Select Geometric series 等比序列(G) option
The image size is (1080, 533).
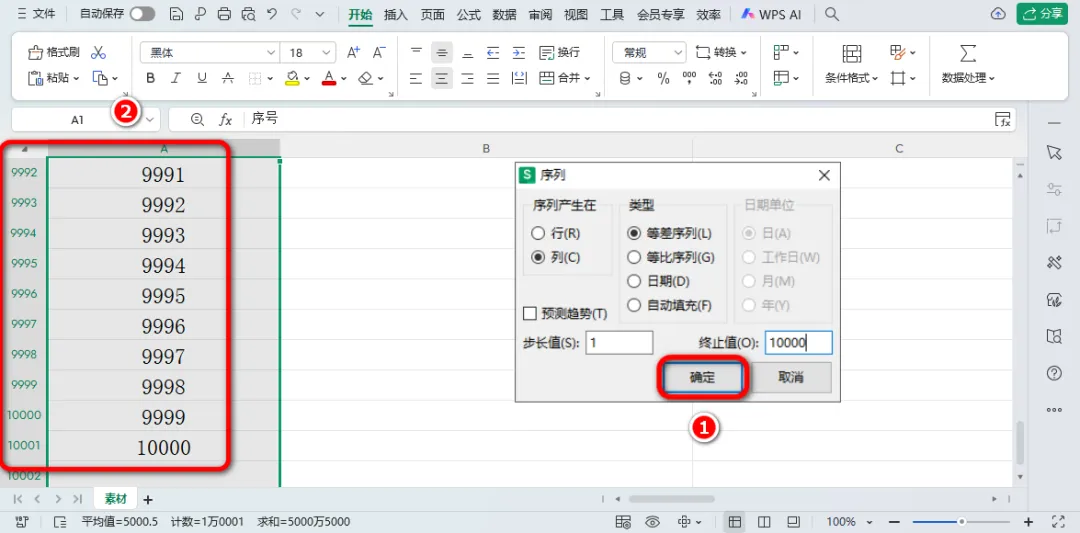click(x=634, y=258)
